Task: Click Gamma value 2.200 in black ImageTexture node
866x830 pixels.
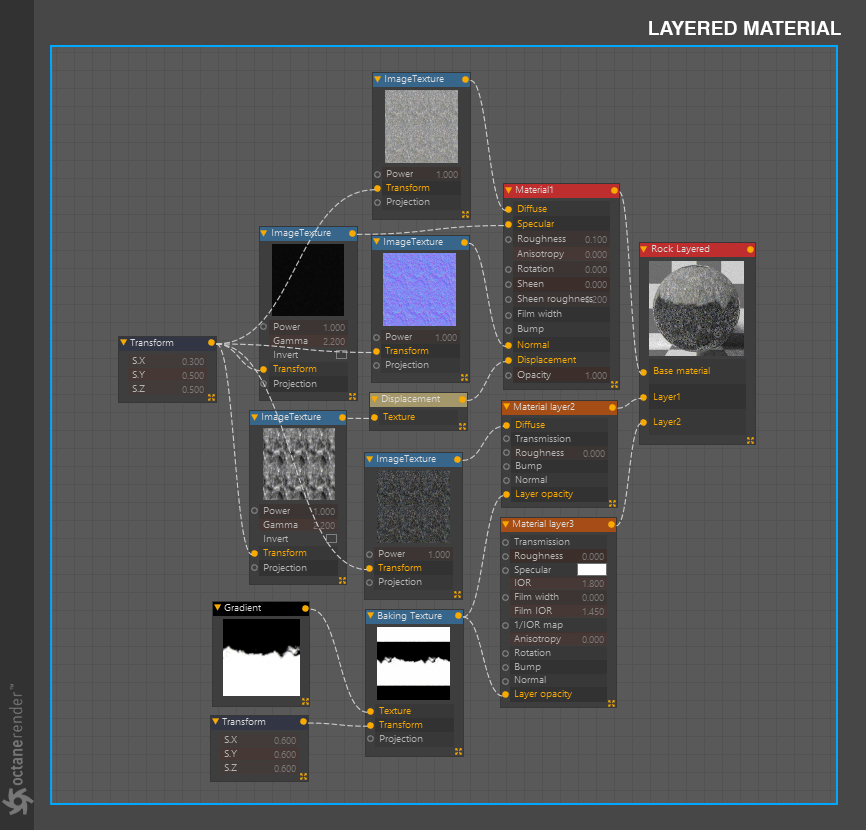Action: pos(334,342)
